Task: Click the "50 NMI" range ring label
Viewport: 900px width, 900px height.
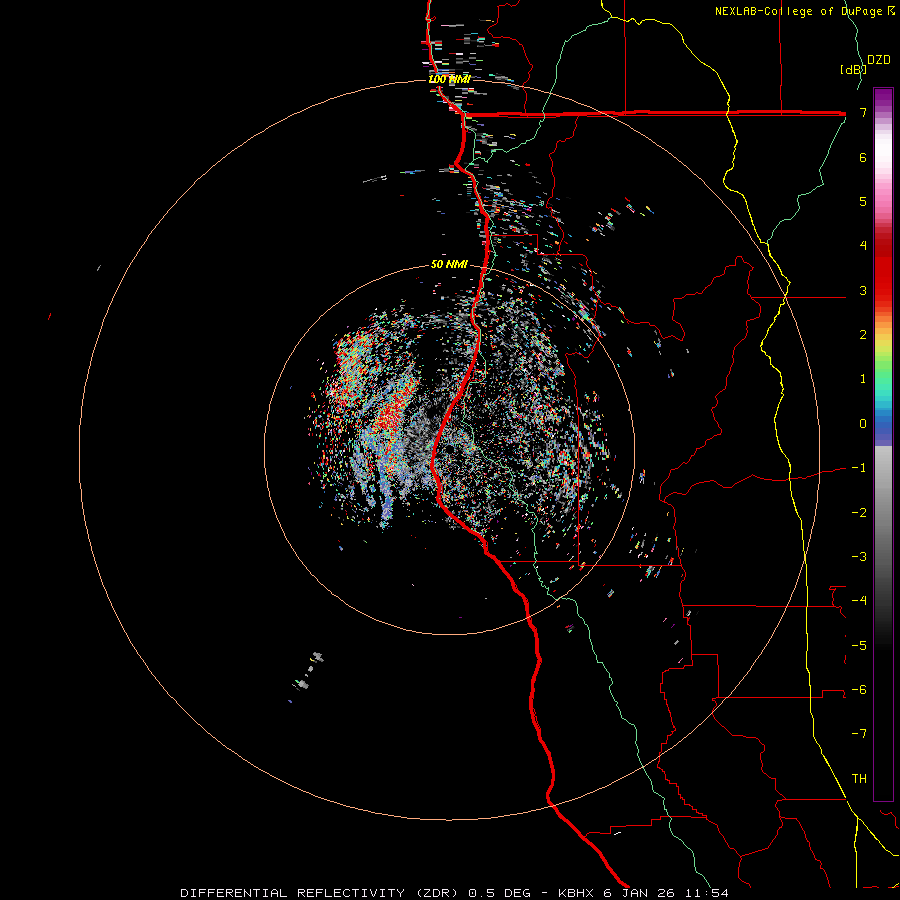Action: (449, 264)
